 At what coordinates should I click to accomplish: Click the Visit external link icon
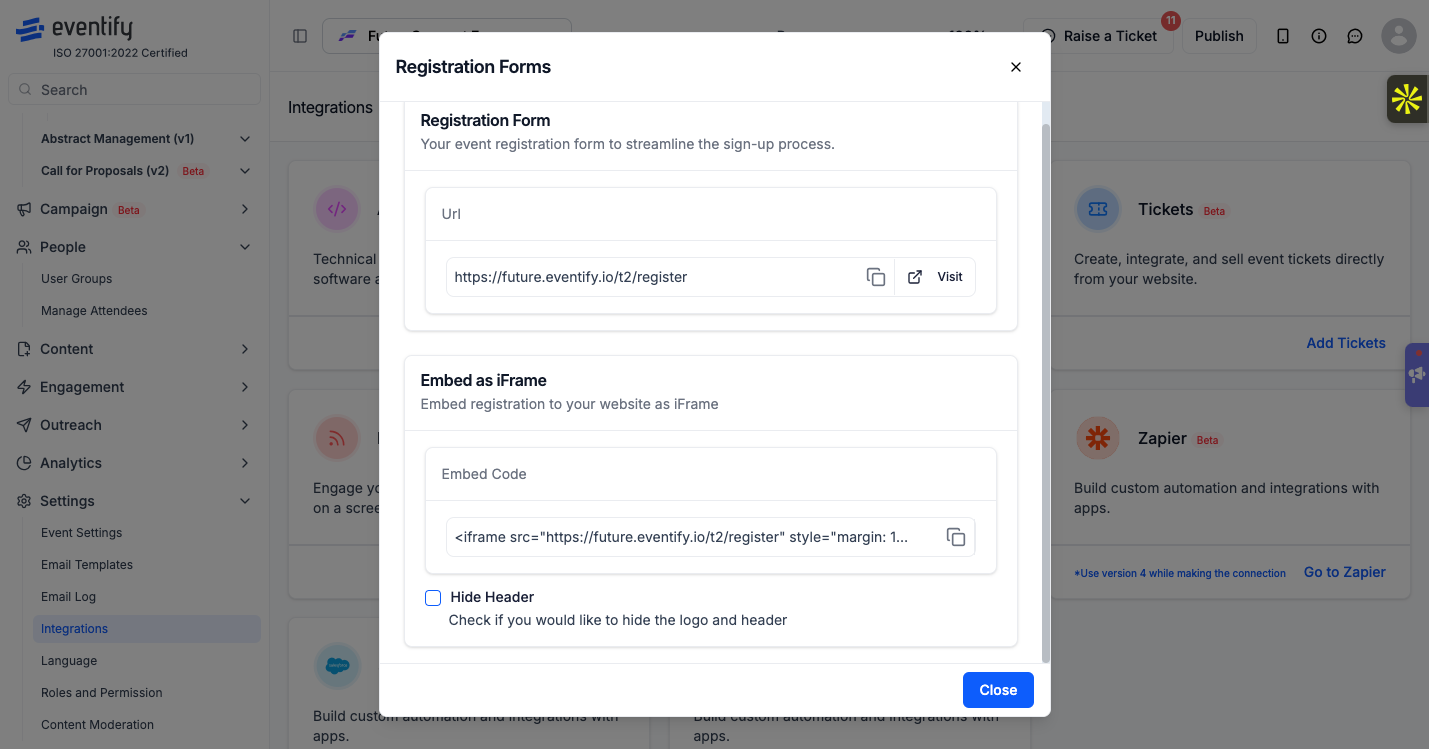(x=915, y=277)
